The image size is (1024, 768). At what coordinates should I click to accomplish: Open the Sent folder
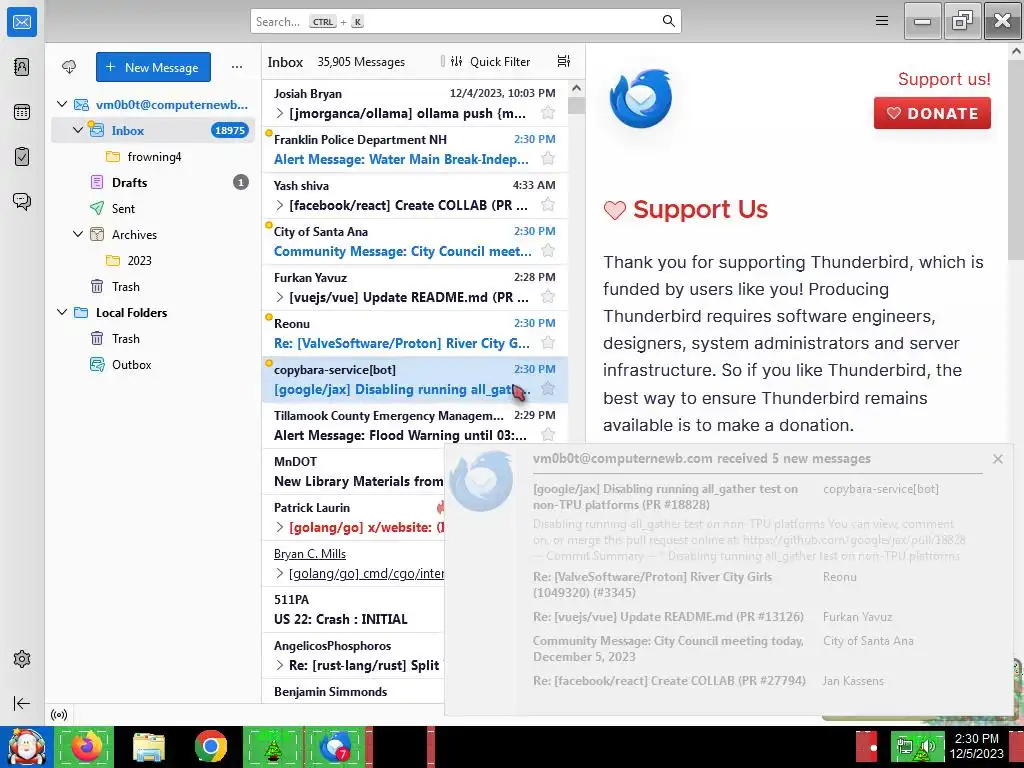[153, 208]
